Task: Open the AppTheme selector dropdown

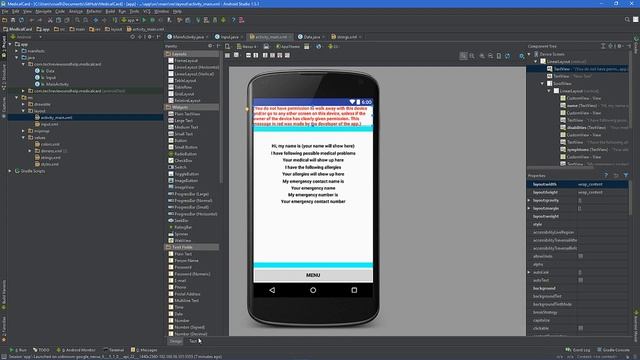Action: click(288, 47)
